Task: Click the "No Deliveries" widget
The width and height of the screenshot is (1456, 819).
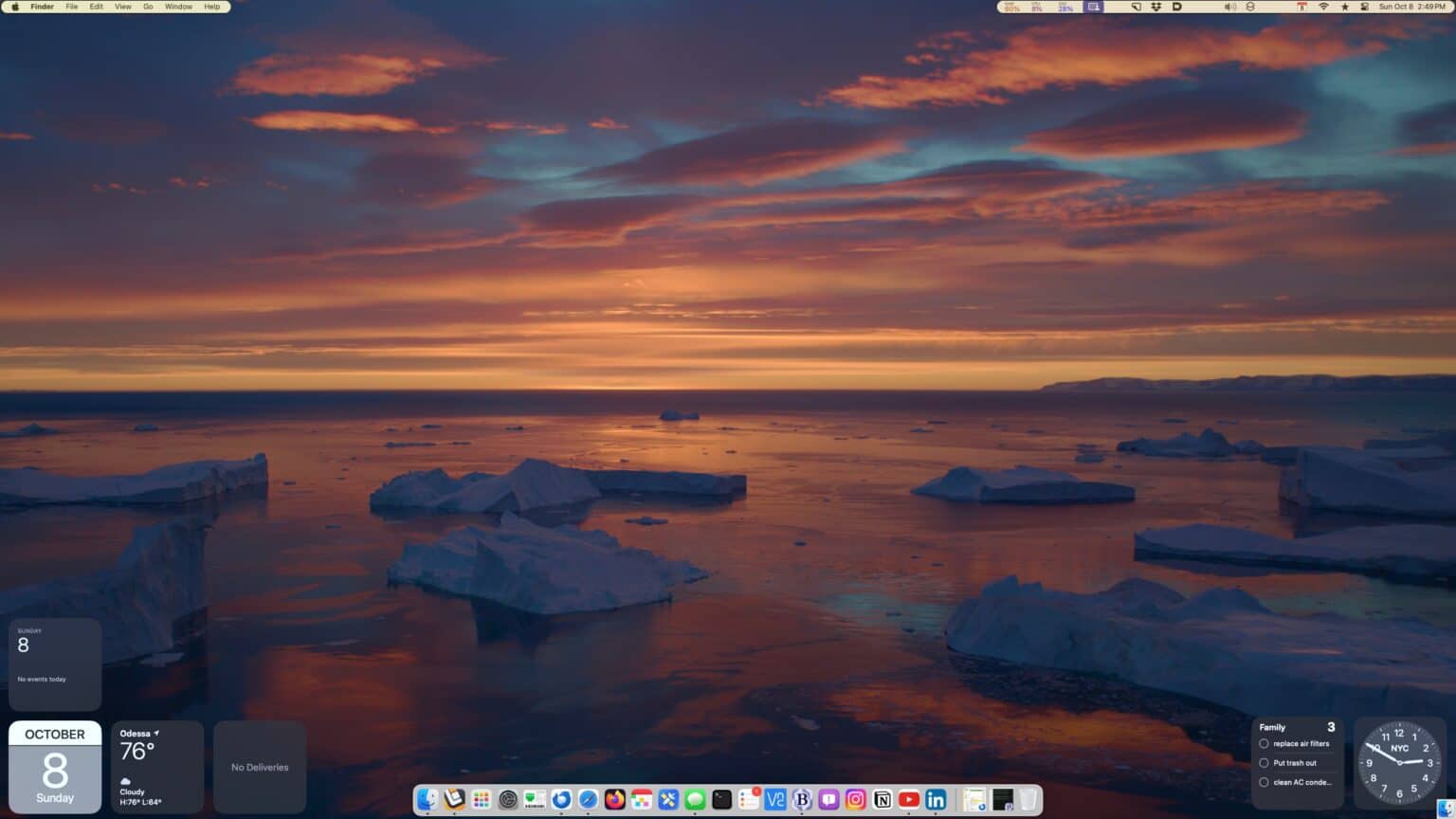Action: coord(260,766)
